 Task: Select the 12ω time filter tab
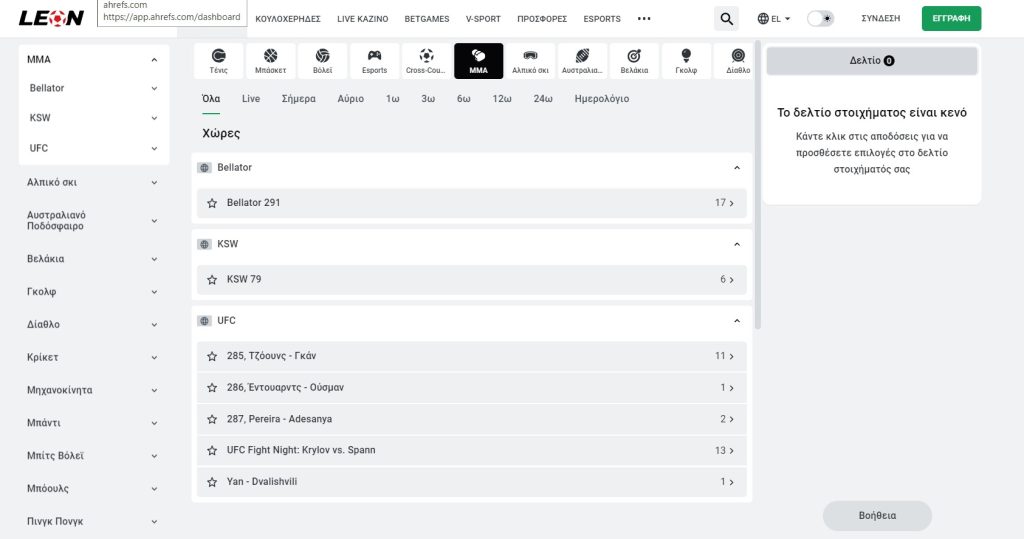pyautogui.click(x=502, y=99)
